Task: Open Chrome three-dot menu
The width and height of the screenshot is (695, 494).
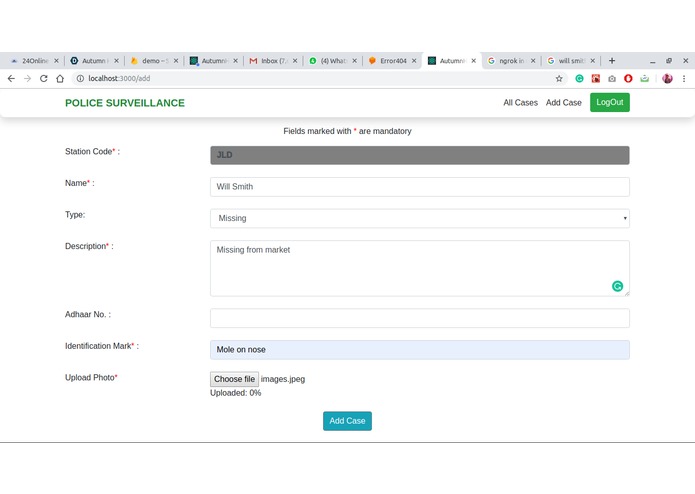Action: tap(684, 78)
